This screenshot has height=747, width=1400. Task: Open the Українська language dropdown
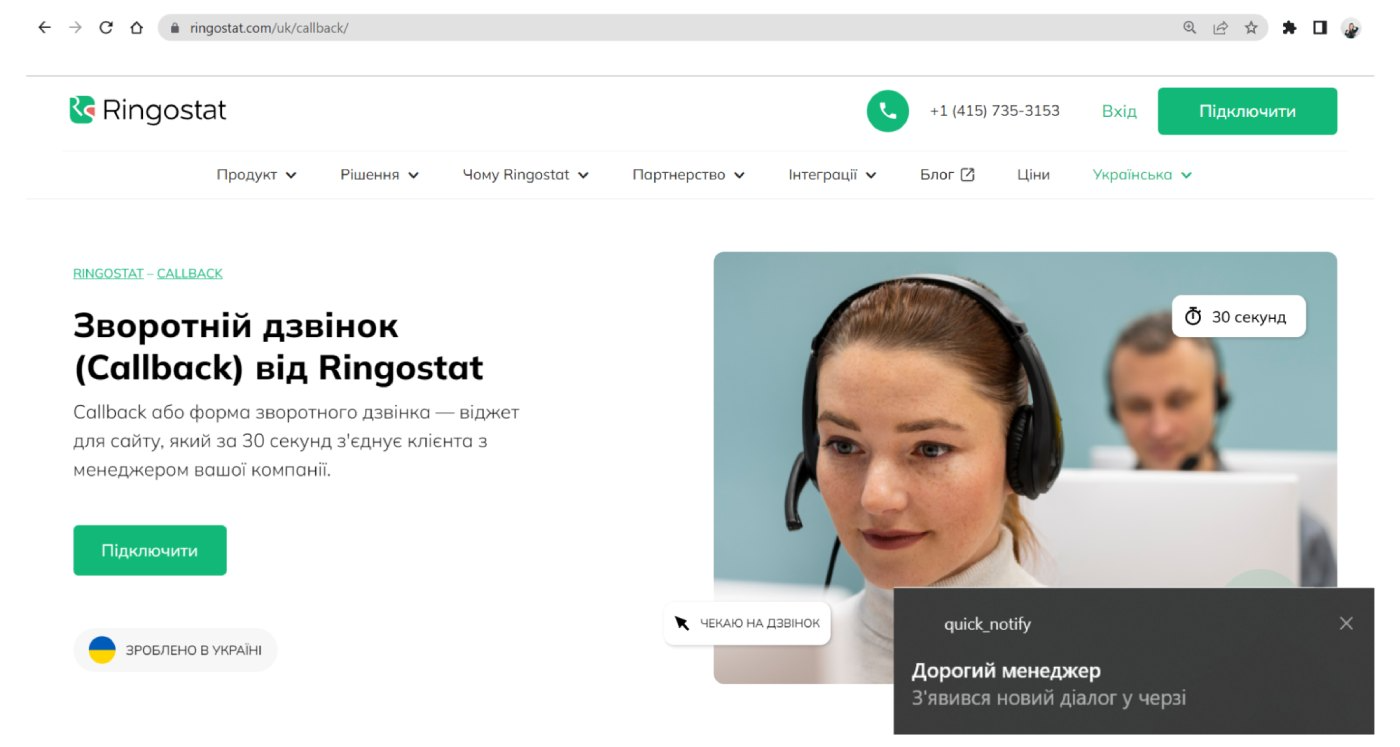[x=1143, y=175]
